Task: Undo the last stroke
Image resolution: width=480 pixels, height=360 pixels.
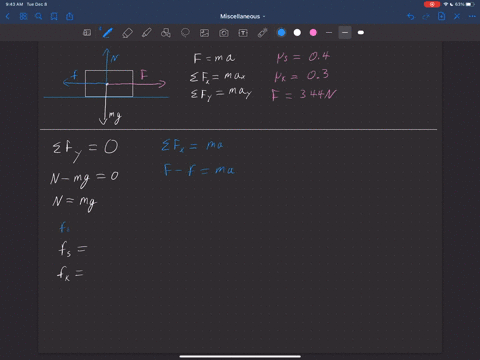Action: (x=411, y=16)
